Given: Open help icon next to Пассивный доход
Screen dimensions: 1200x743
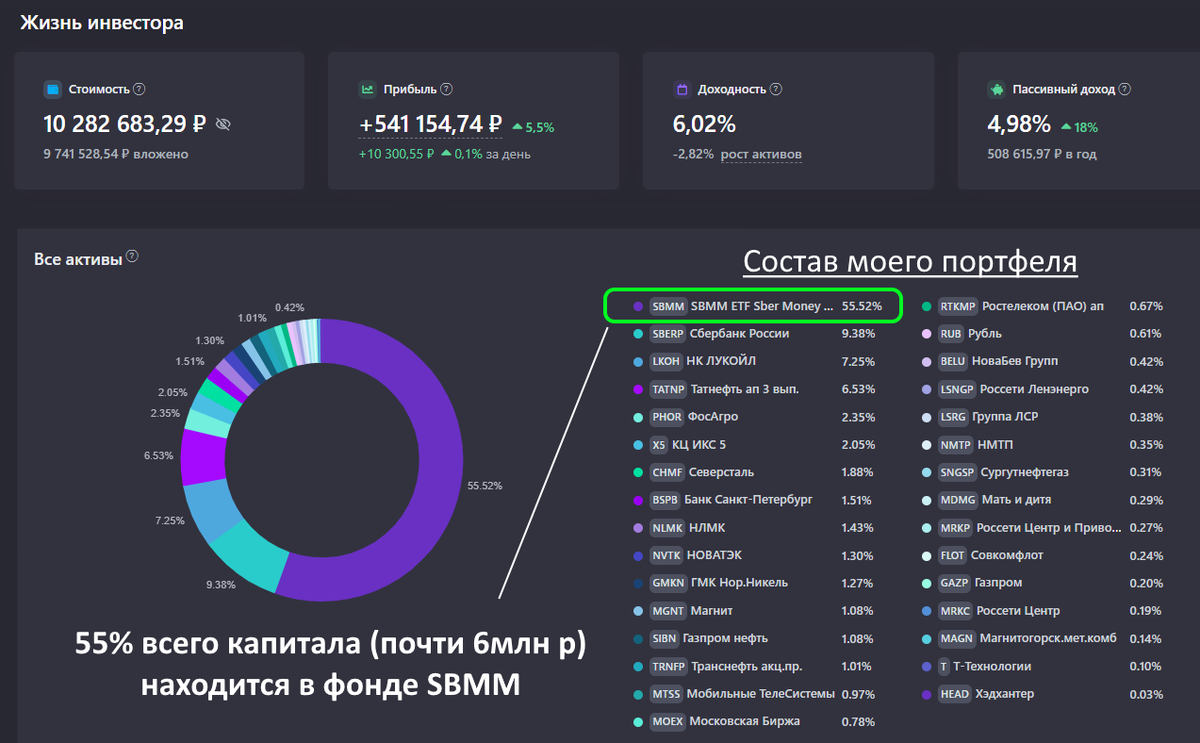Looking at the screenshot, I should click(x=1125, y=89).
